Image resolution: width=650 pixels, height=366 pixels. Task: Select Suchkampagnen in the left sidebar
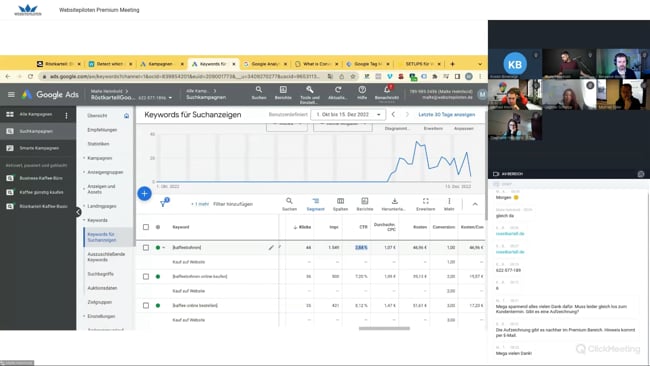pyautogui.click(x=38, y=131)
